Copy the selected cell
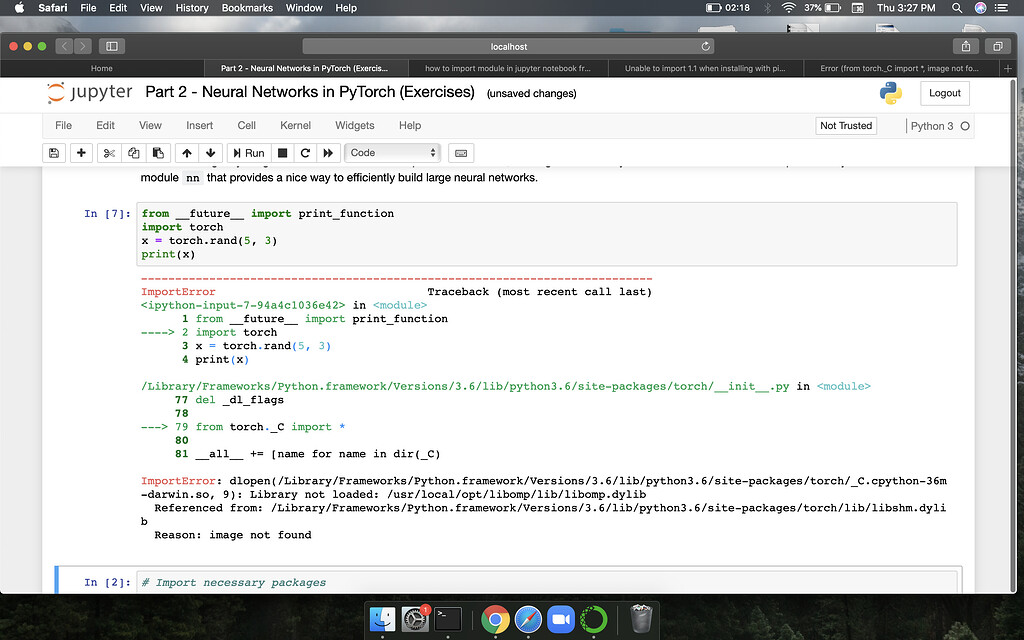Image resolution: width=1024 pixels, height=640 pixels. (x=134, y=152)
